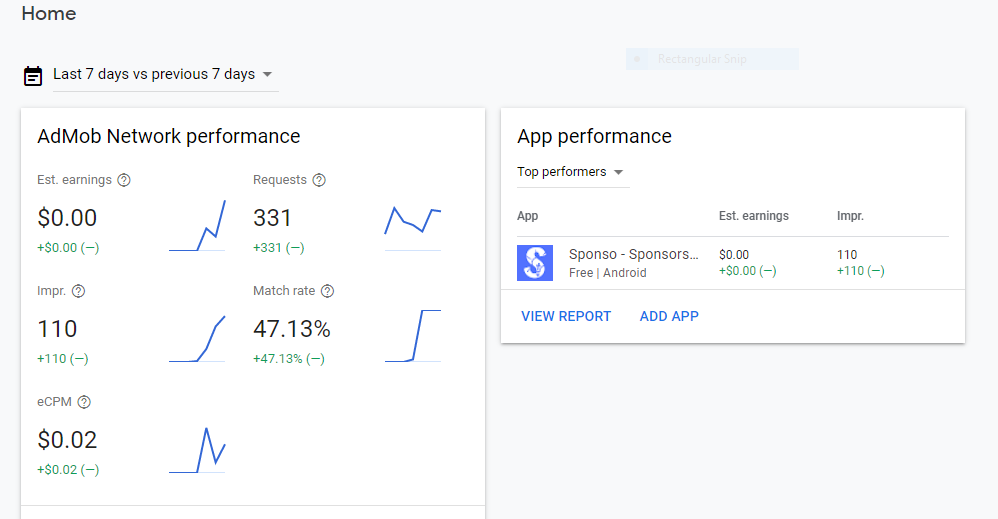Open eCPM help question mark icon
This screenshot has width=998, height=519.
click(84, 402)
